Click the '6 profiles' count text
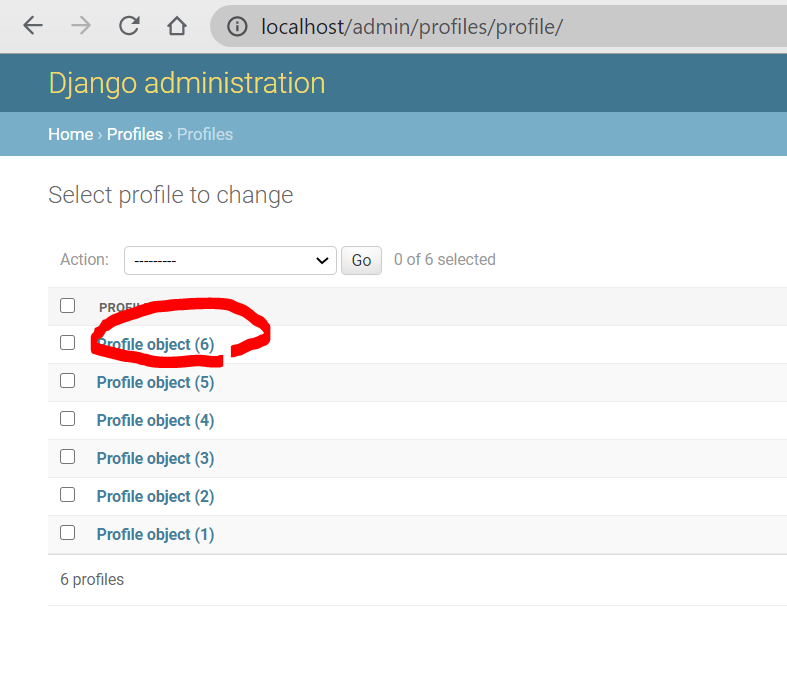 [92, 580]
